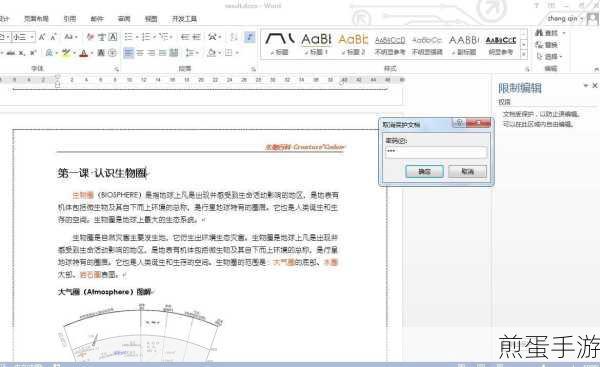Toggle Character Shading
The image size is (600, 367).
point(101,53)
